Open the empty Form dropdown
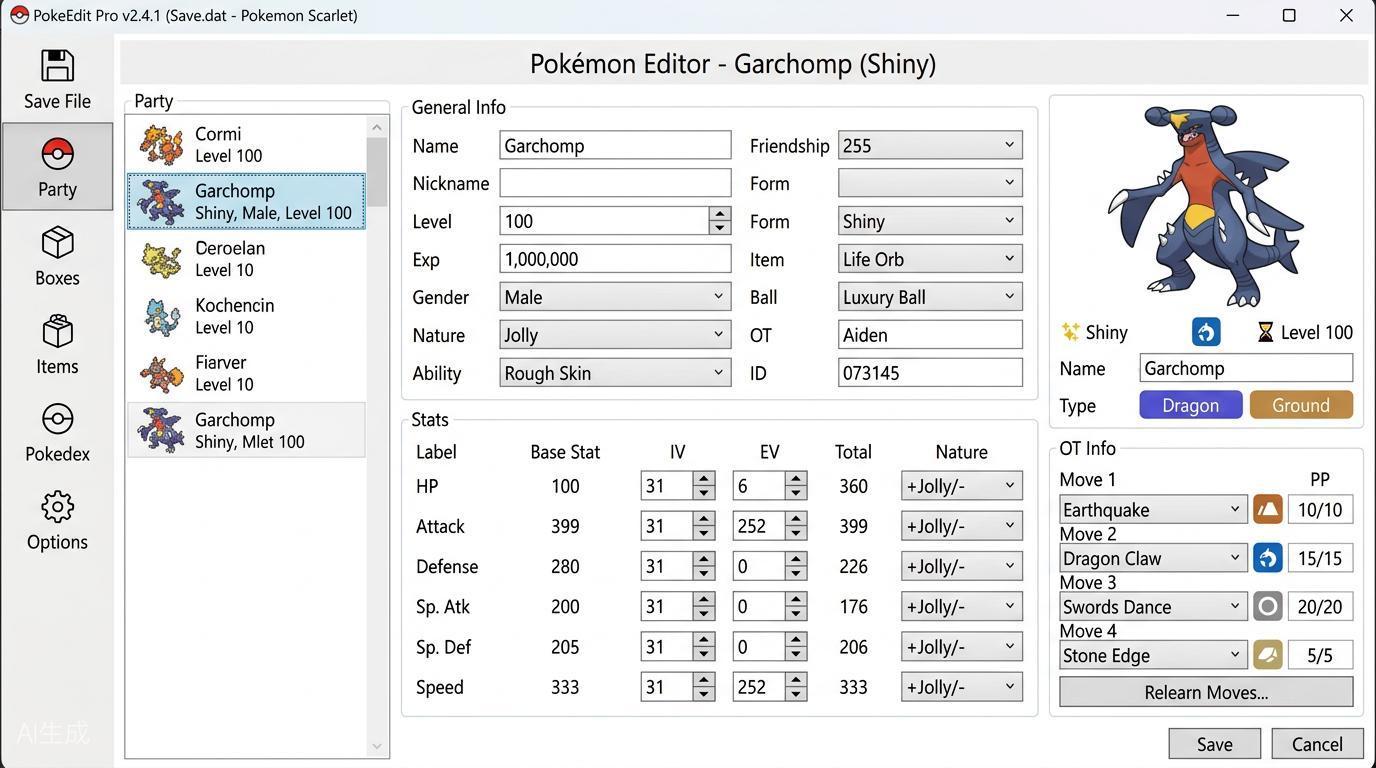The height and width of the screenshot is (768, 1376). tap(930, 183)
